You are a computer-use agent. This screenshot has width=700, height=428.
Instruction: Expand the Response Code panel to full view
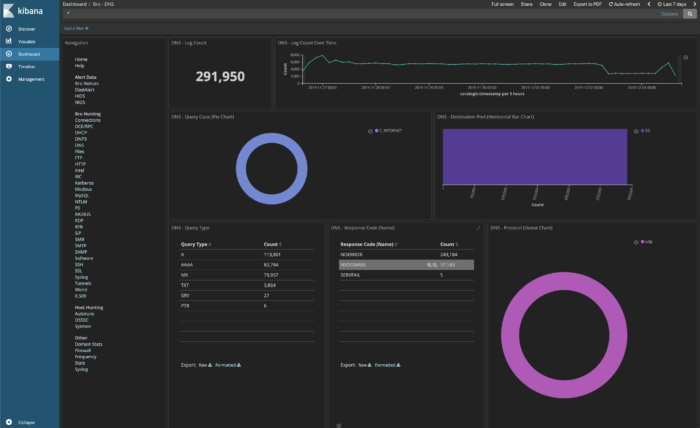(478, 229)
